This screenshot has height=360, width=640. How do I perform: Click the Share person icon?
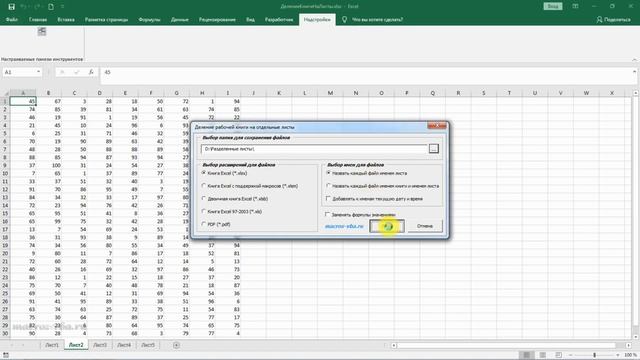[x=599, y=19]
